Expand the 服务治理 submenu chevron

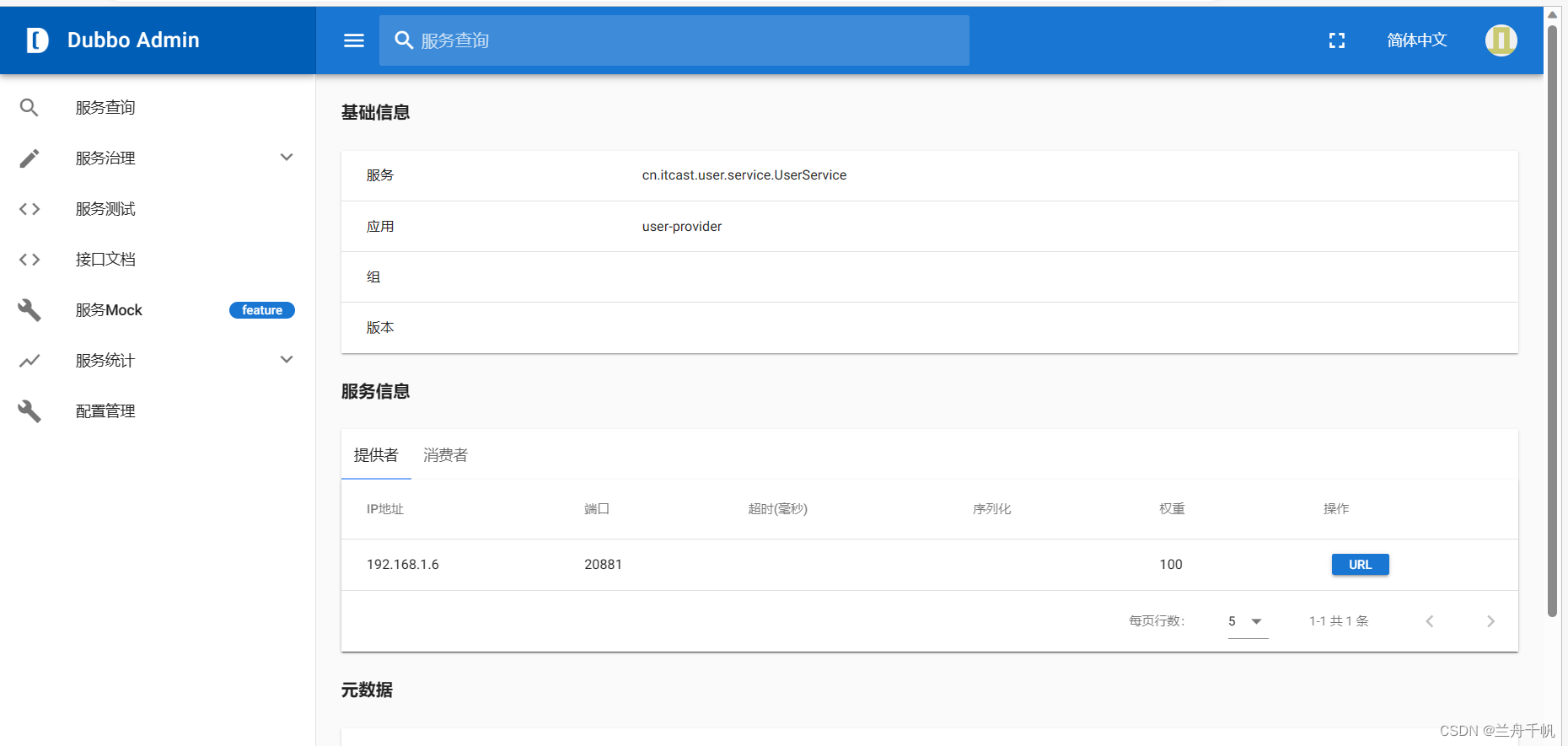(x=287, y=158)
